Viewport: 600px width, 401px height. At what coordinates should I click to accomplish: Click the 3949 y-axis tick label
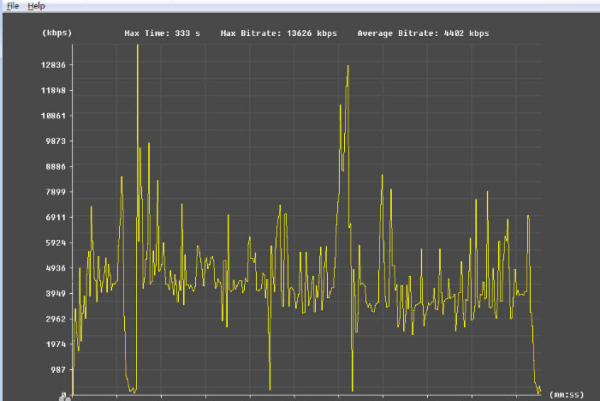point(55,294)
